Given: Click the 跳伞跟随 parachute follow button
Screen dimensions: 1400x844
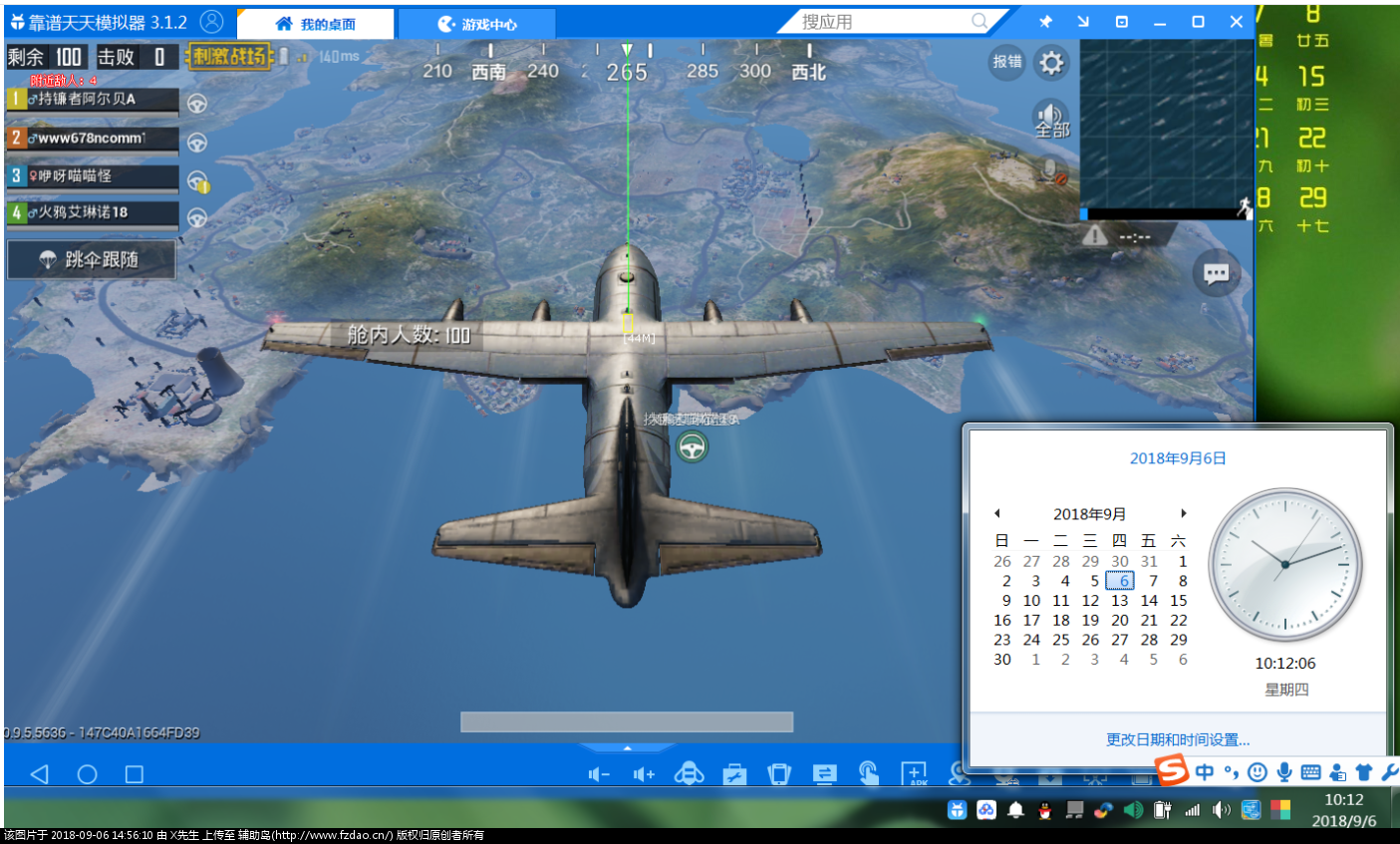Looking at the screenshot, I should (x=92, y=260).
